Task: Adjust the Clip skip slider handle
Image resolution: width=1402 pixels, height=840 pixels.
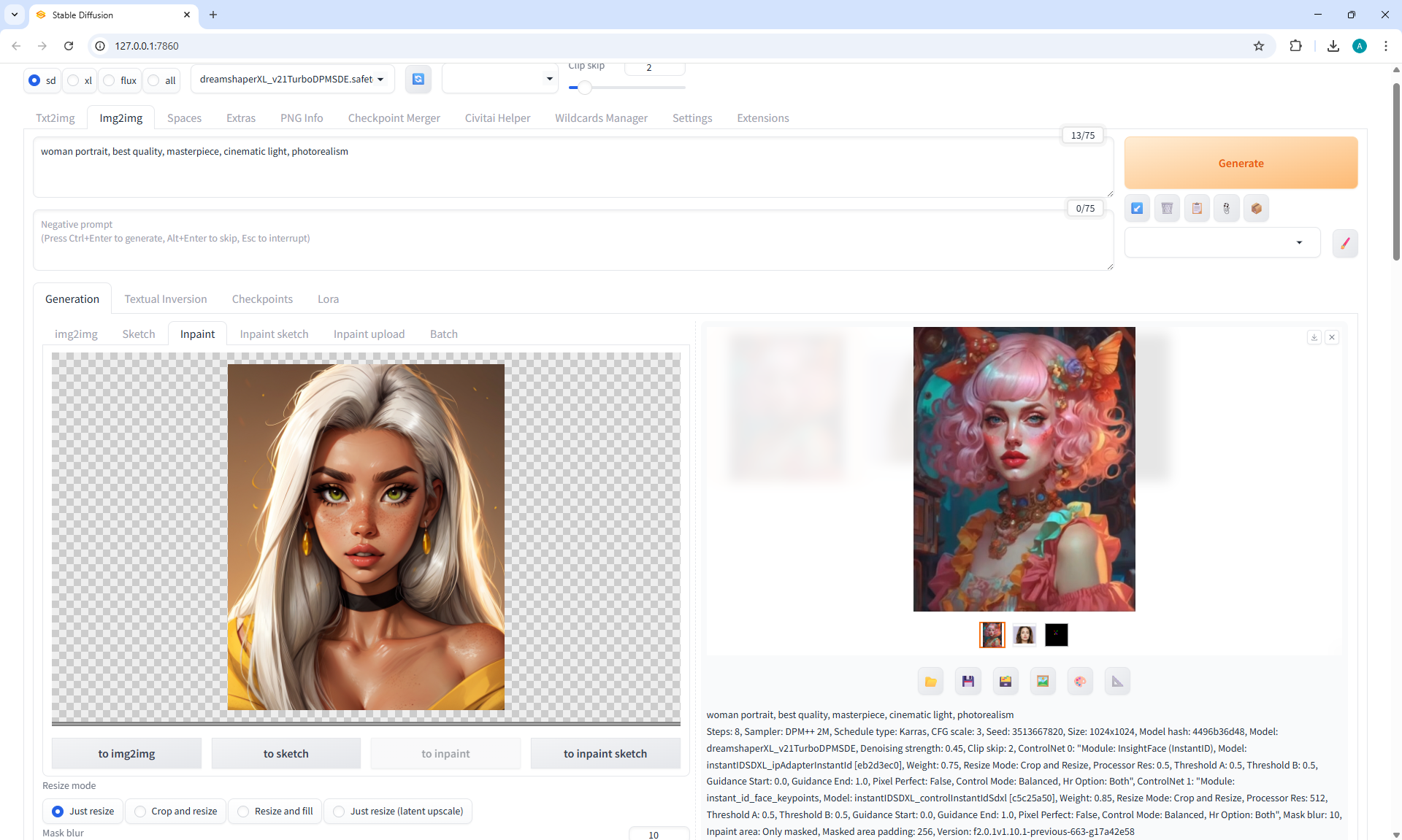Action: pos(585,88)
